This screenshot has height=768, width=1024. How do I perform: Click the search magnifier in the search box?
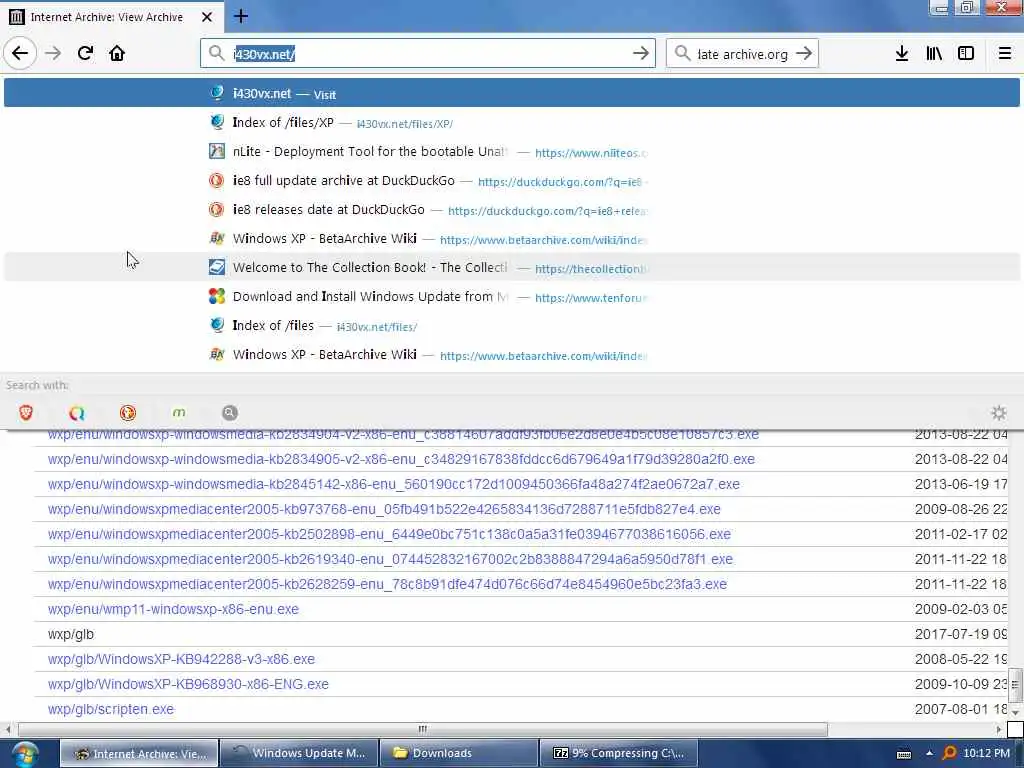click(682, 54)
